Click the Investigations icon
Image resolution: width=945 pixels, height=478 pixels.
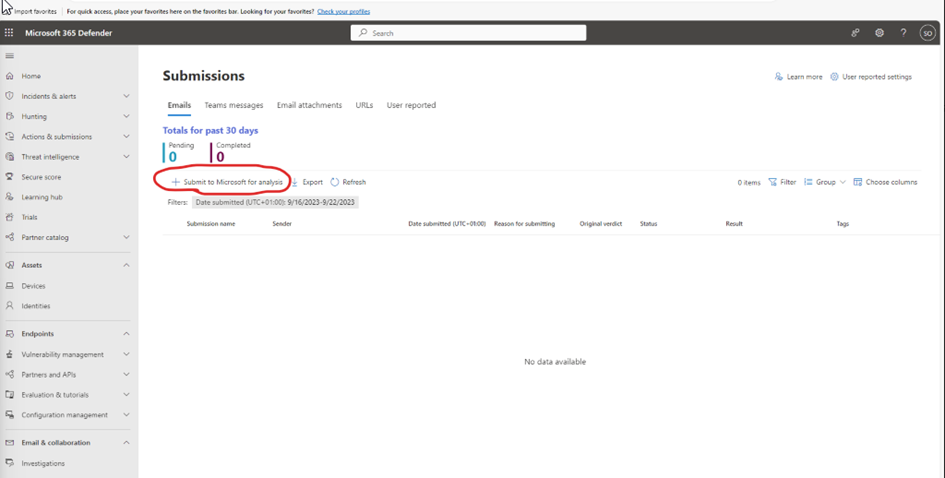click(x=9, y=463)
